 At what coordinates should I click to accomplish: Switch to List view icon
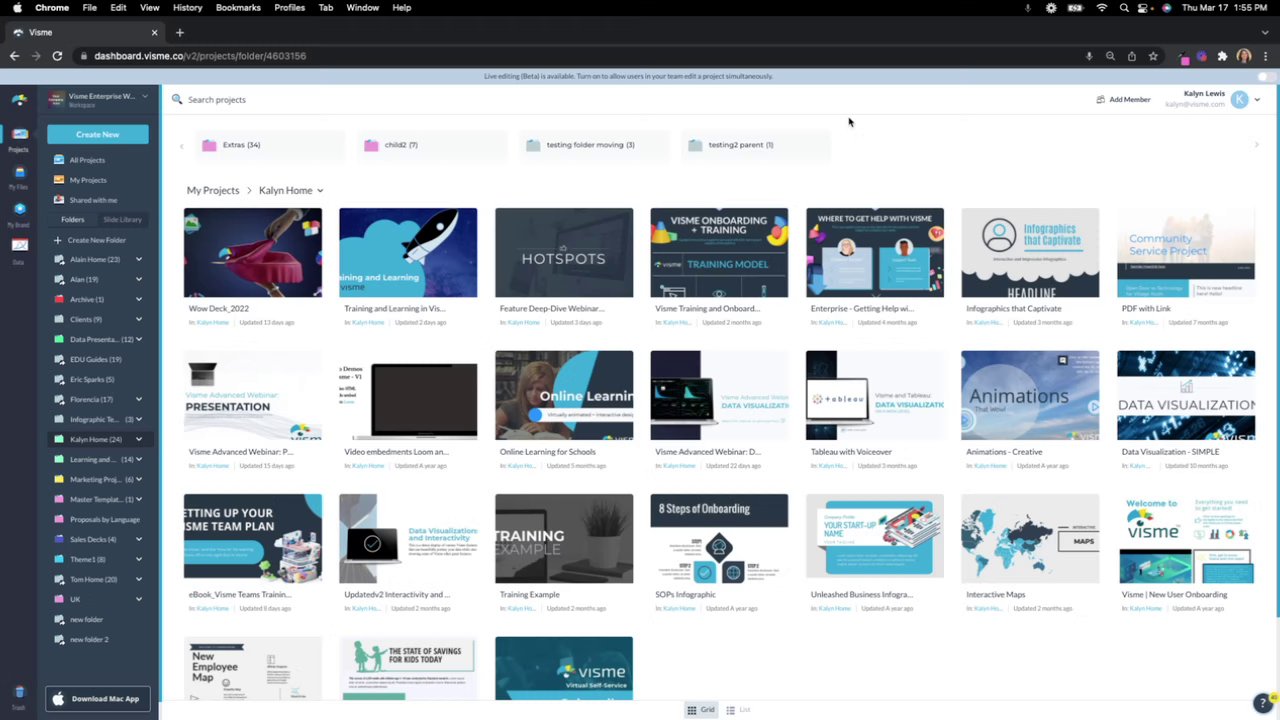[730, 710]
